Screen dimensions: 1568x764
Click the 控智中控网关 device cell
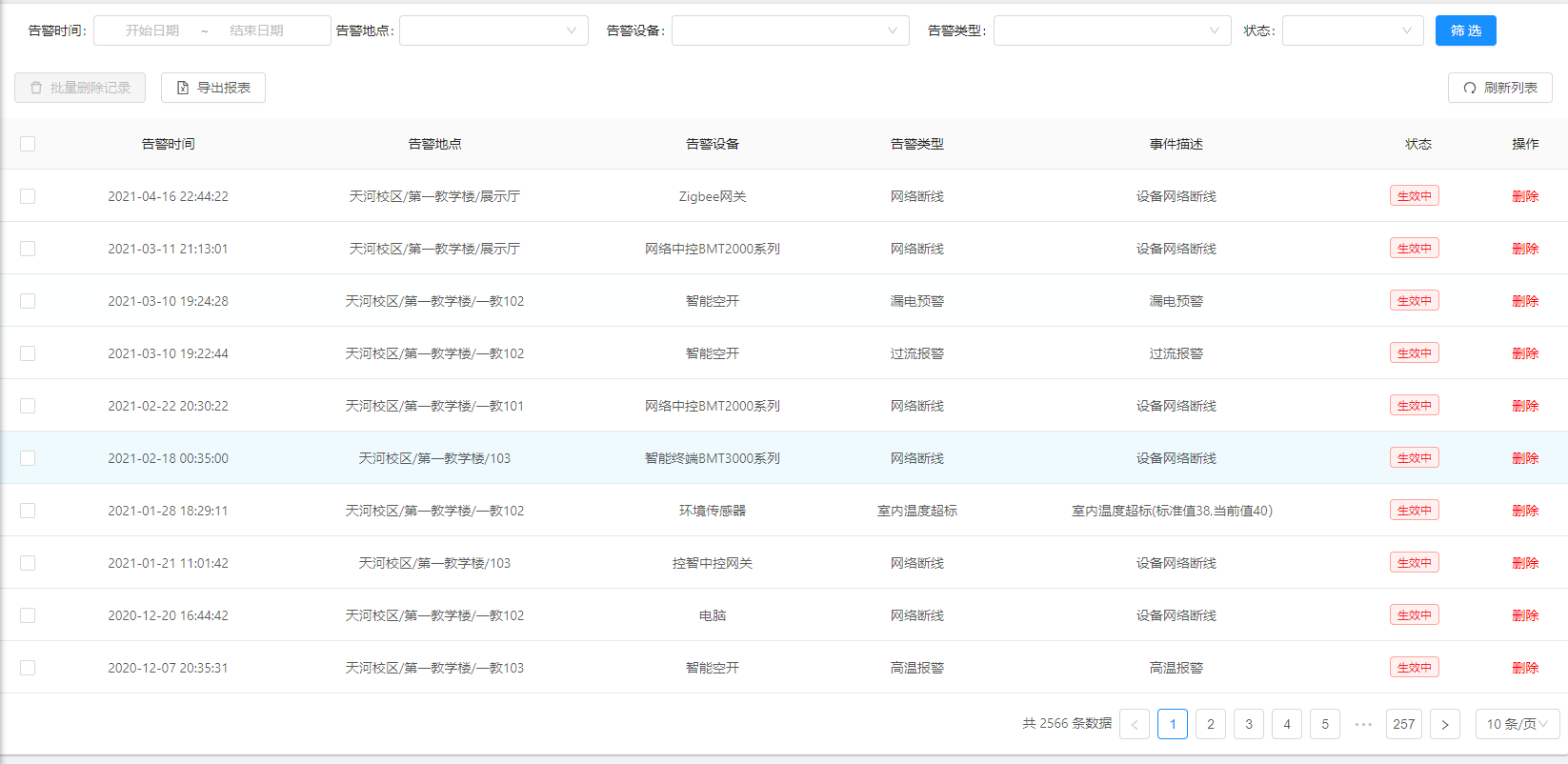[713, 563]
